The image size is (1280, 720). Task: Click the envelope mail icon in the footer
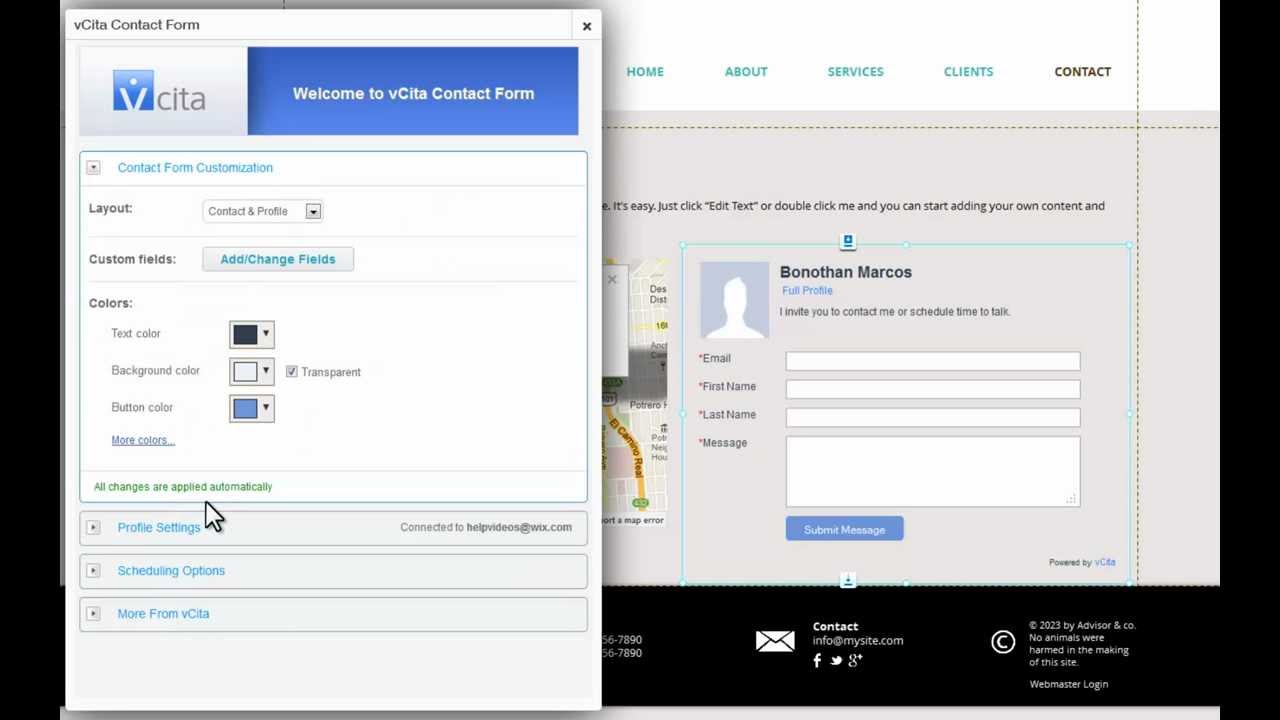pyautogui.click(x=775, y=641)
